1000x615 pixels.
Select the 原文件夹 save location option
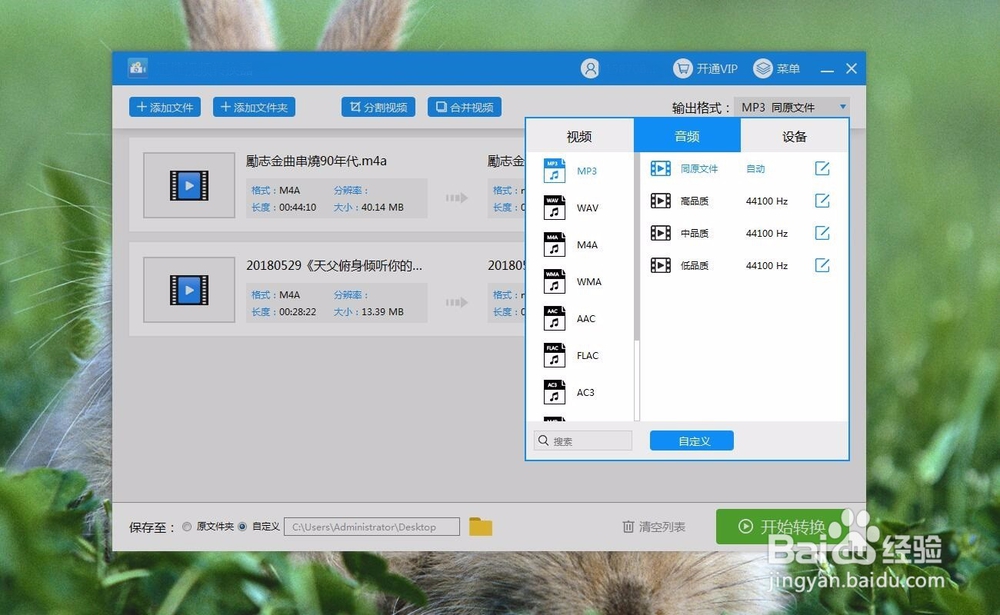point(187,526)
